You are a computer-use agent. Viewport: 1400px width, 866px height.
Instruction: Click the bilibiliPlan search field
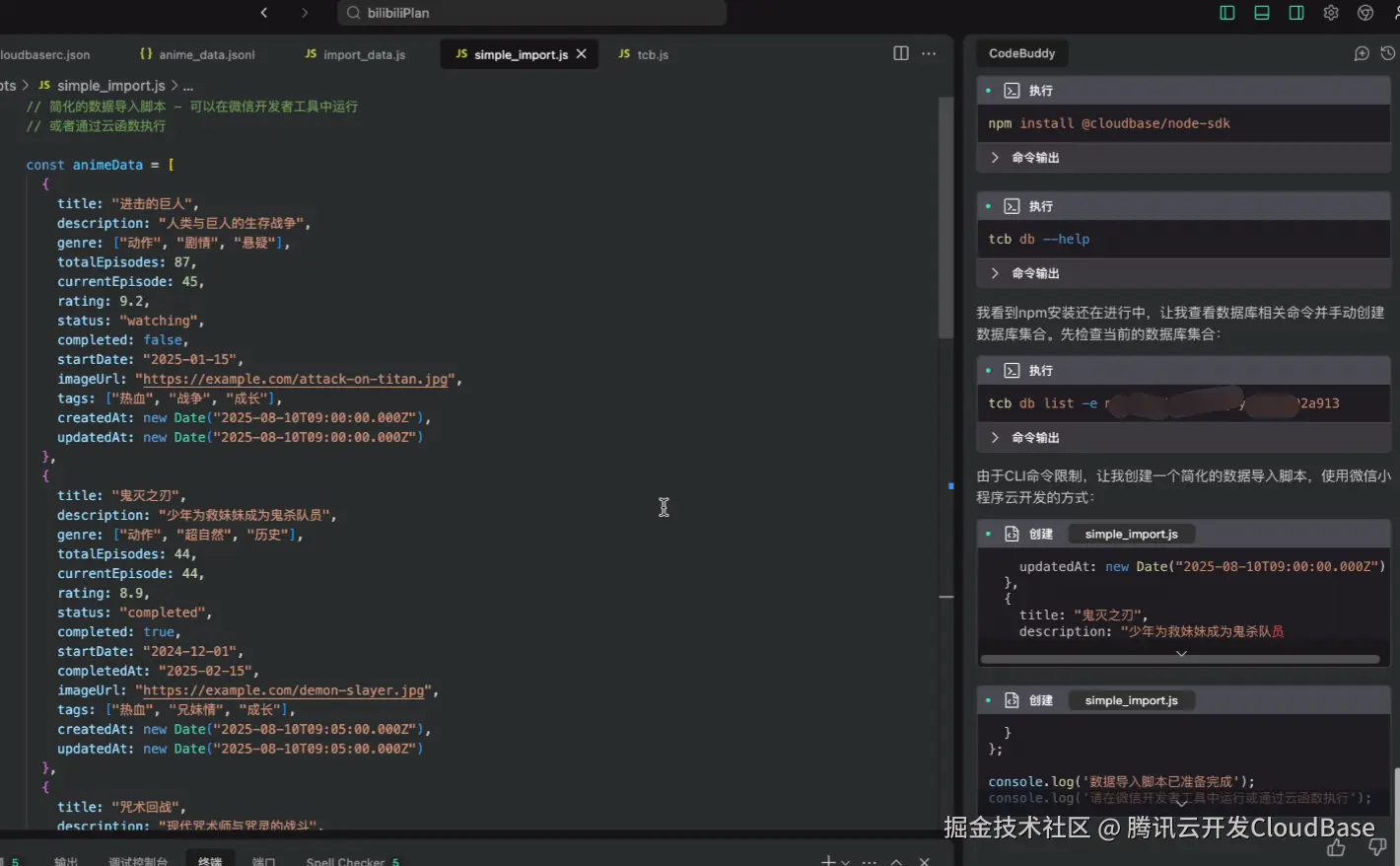click(x=532, y=13)
